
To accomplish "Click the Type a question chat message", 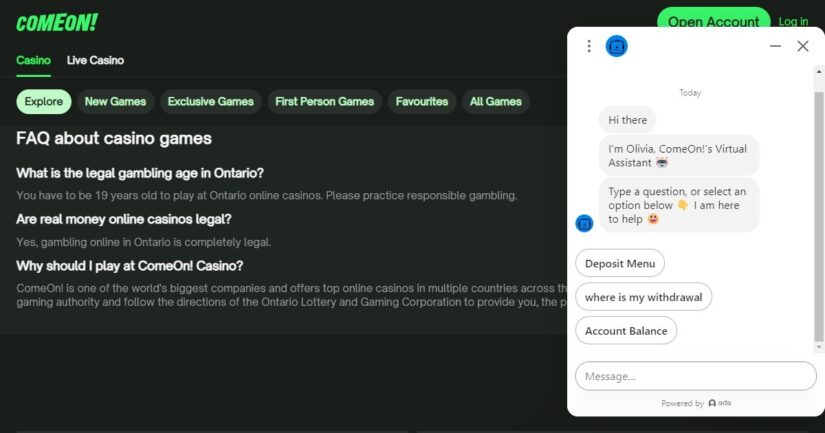I will point(679,205).
